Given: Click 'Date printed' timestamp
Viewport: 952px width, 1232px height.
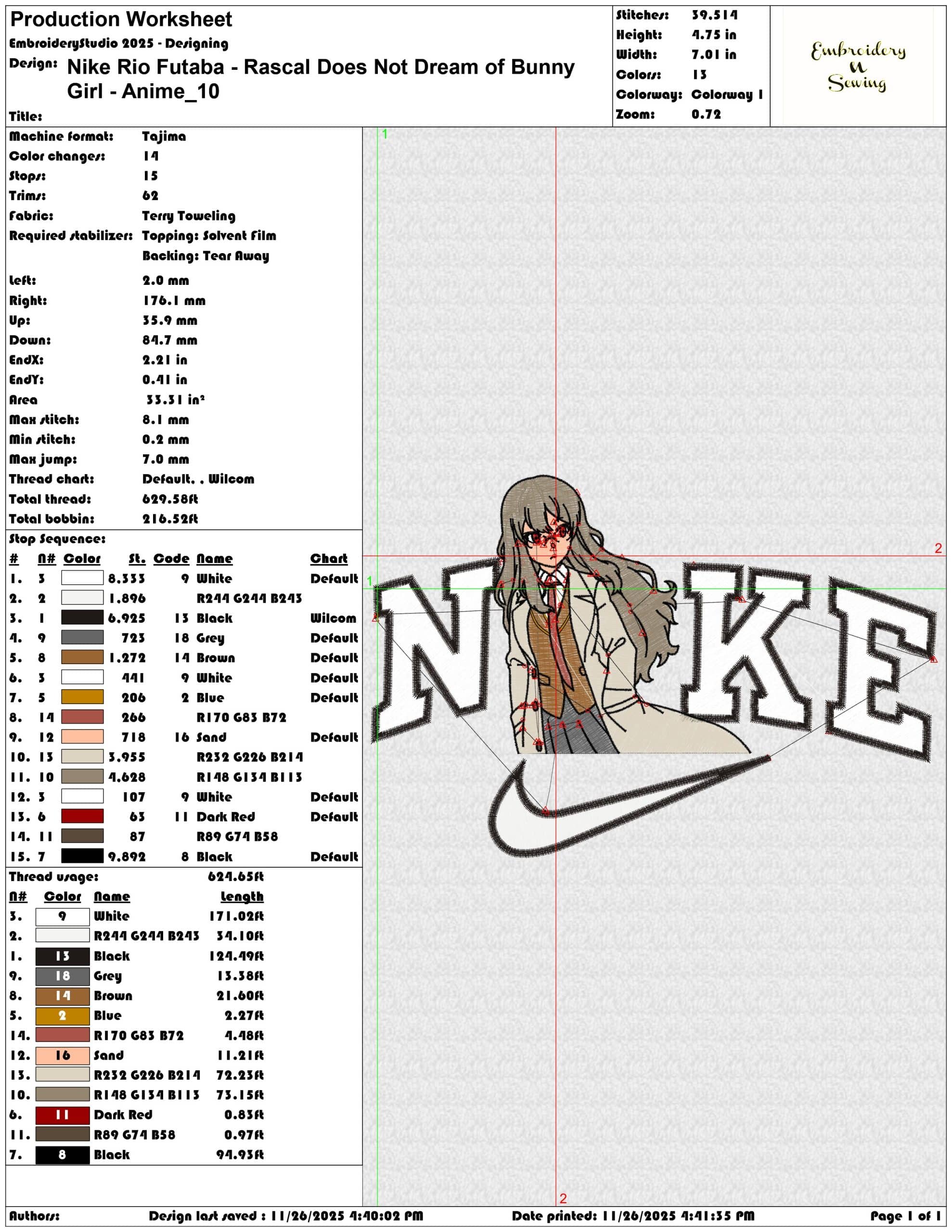Looking at the screenshot, I should [x=632, y=1216].
